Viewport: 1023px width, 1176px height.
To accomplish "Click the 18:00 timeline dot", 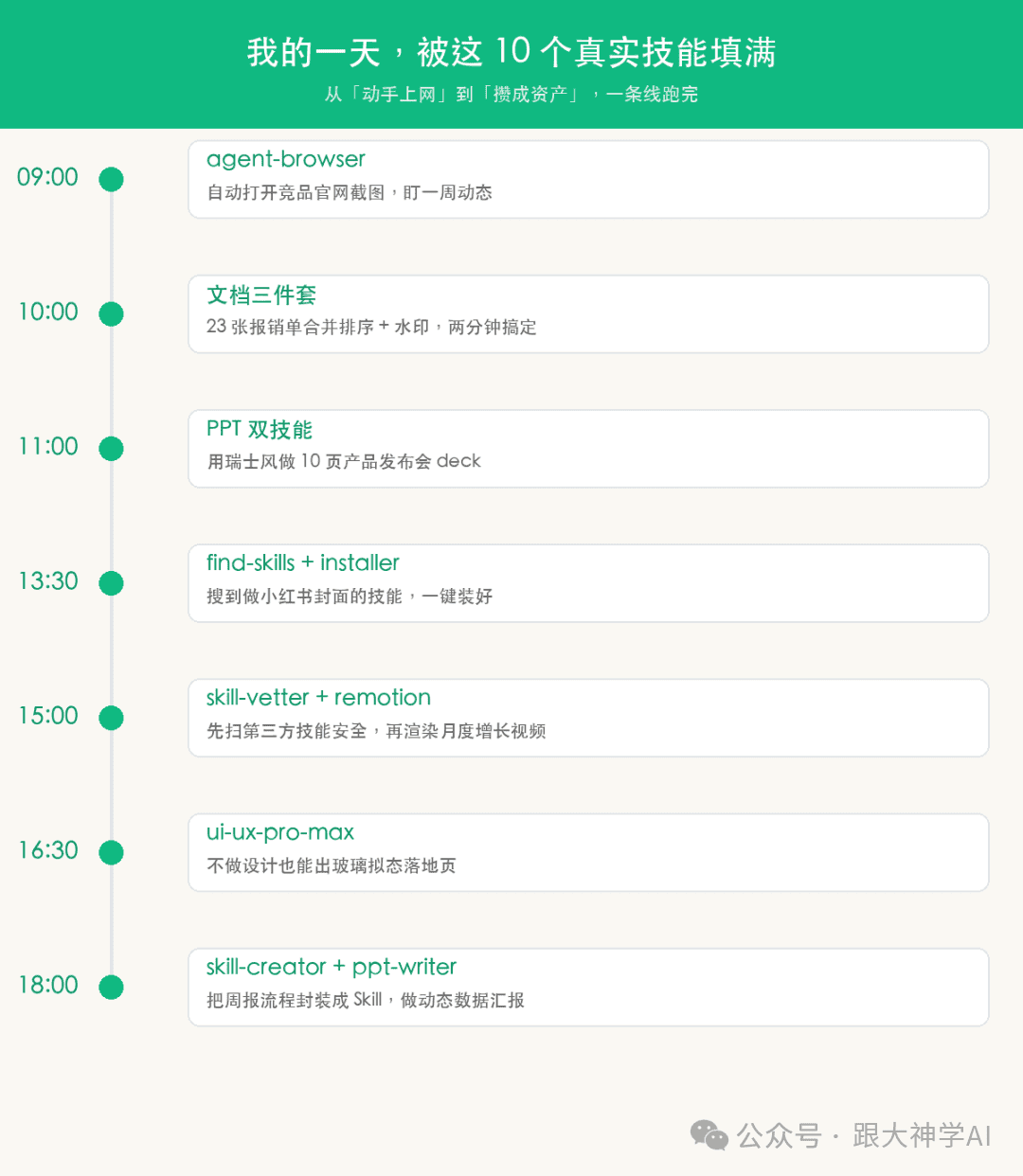I will [x=112, y=987].
